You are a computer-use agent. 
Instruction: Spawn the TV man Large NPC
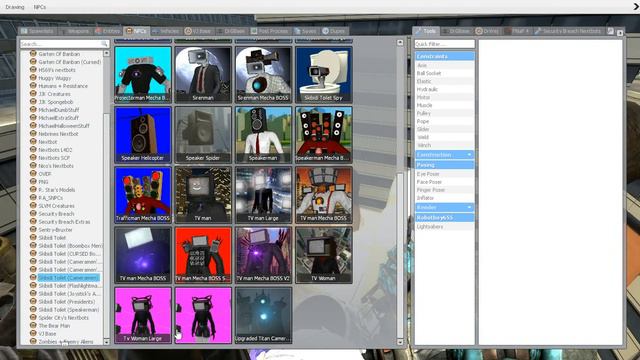tap(263, 195)
